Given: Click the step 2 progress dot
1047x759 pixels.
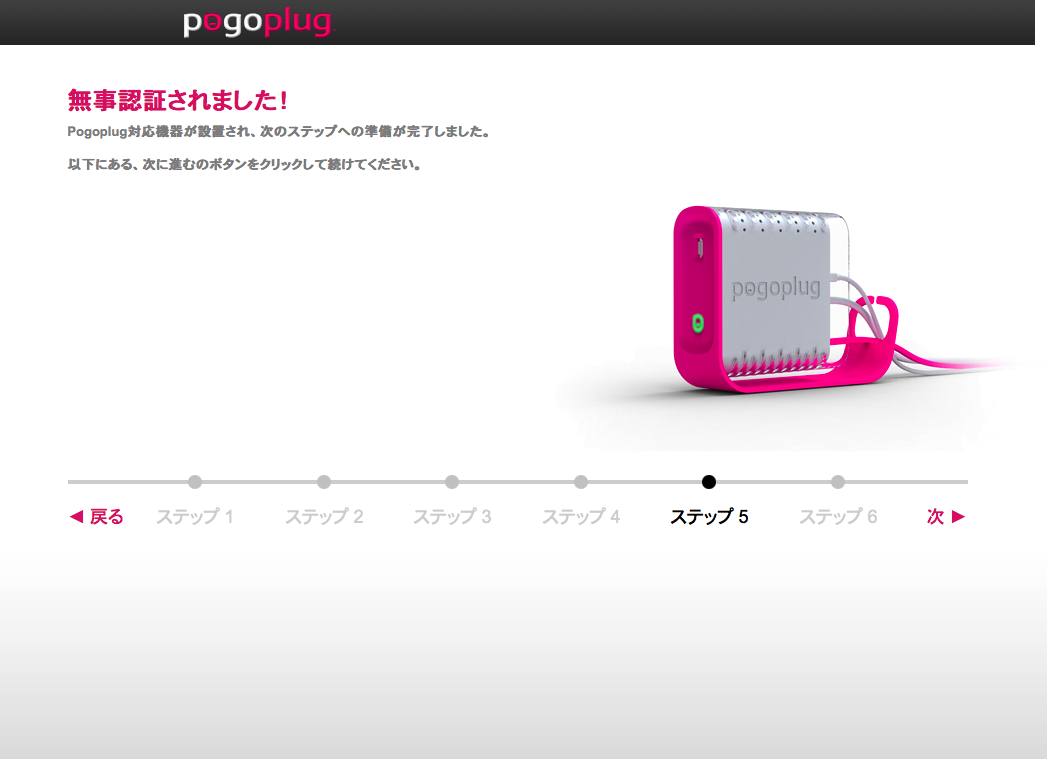Looking at the screenshot, I should 324,482.
